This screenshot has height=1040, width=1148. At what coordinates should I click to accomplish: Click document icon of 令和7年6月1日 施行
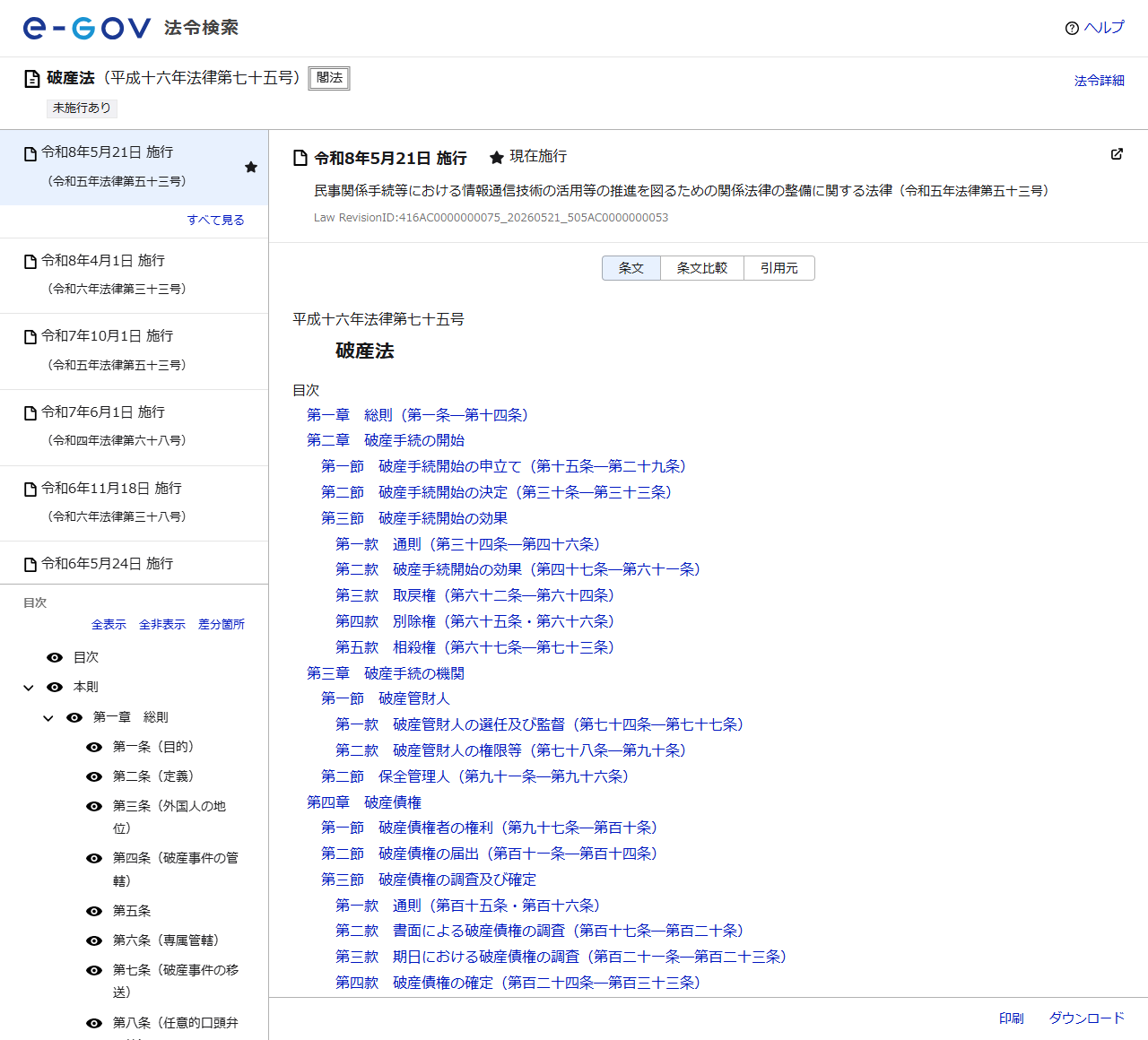coord(30,413)
